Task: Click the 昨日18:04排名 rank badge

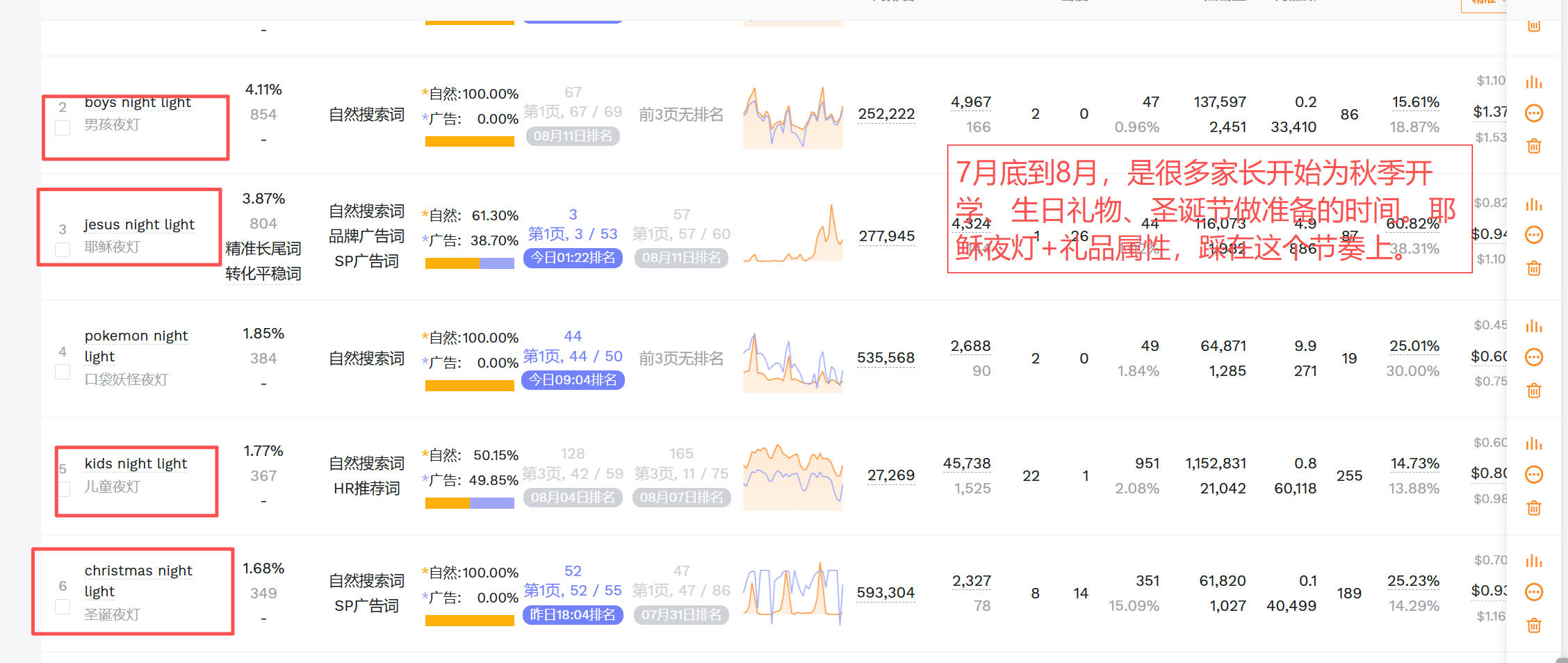Action: pos(573,615)
